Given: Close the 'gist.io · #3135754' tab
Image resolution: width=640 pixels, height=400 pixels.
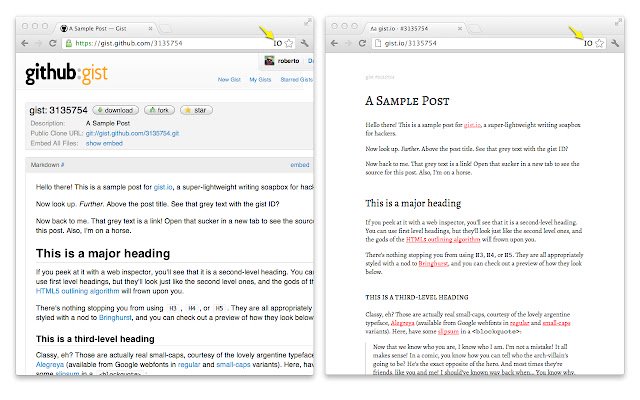Looking at the screenshot, I should [460, 29].
